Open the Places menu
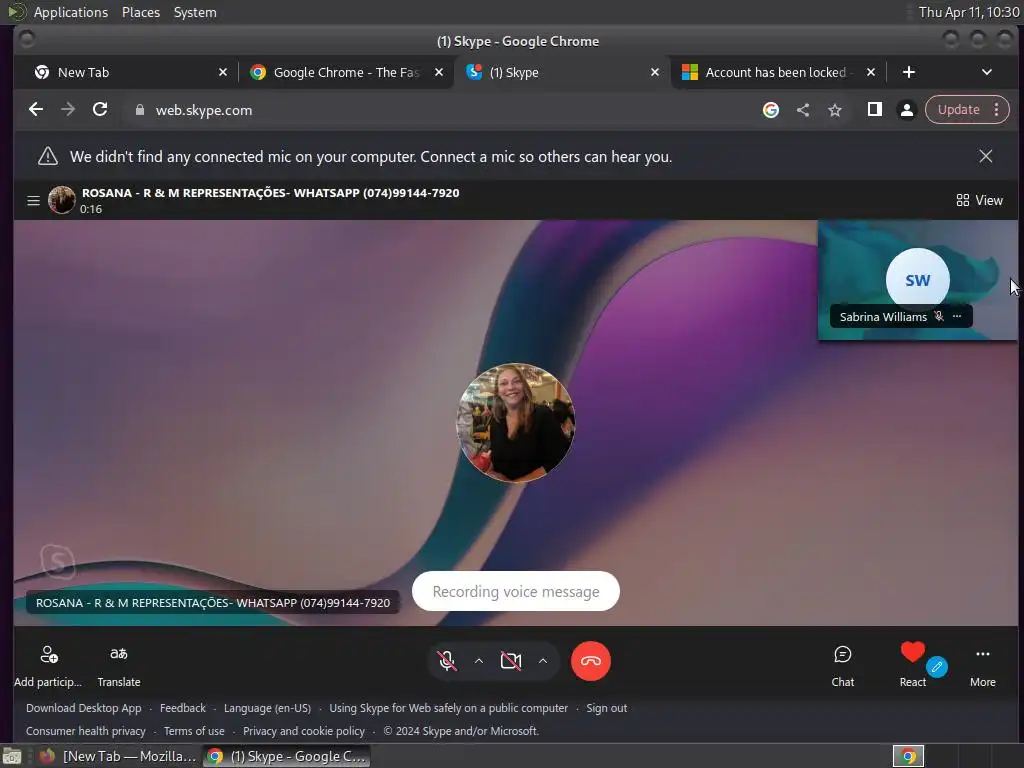The width and height of the screenshot is (1024, 768). (x=140, y=12)
